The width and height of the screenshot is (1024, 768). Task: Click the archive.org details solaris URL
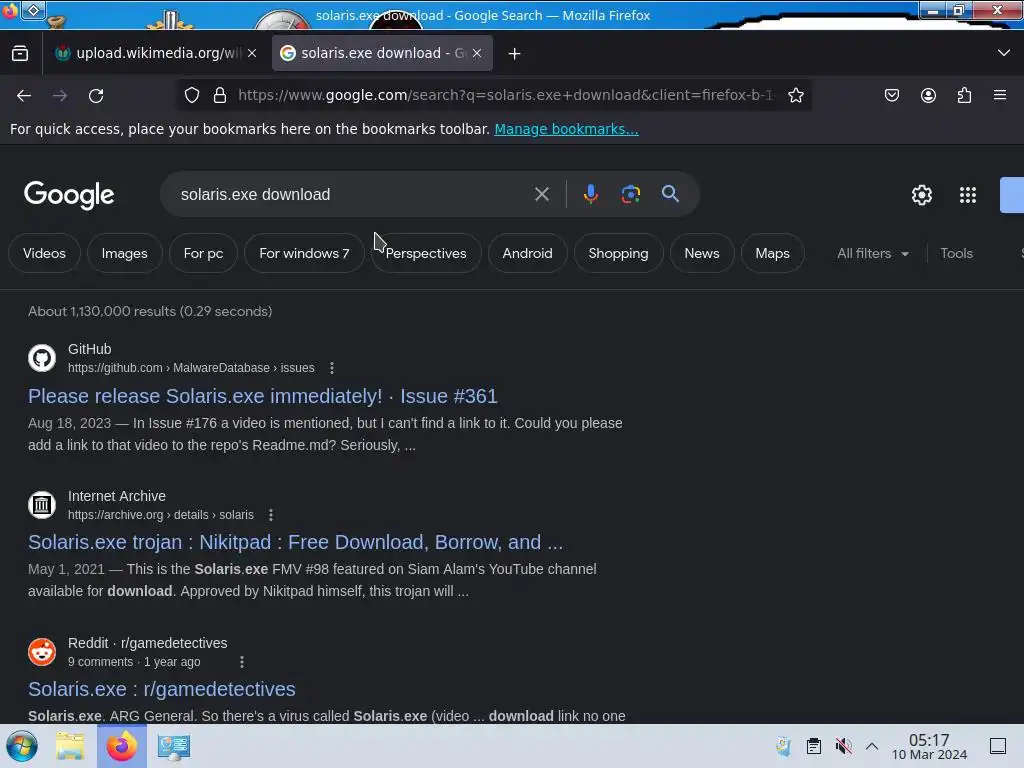click(161, 515)
